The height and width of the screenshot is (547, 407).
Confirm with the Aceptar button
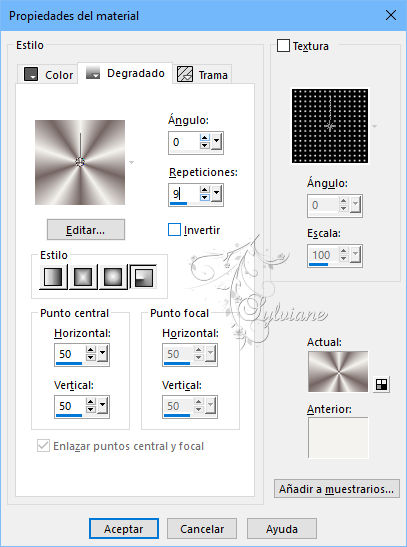coord(124,529)
